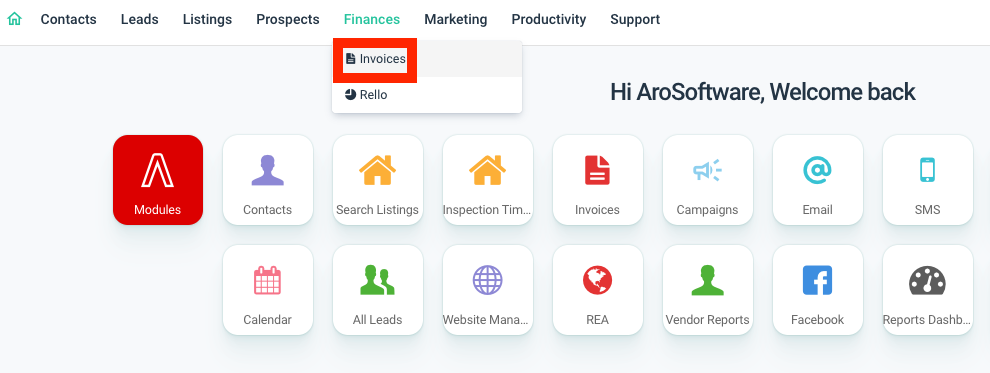Open the Website Manager globe tile
Screen dimensions: 990x373
(487, 290)
